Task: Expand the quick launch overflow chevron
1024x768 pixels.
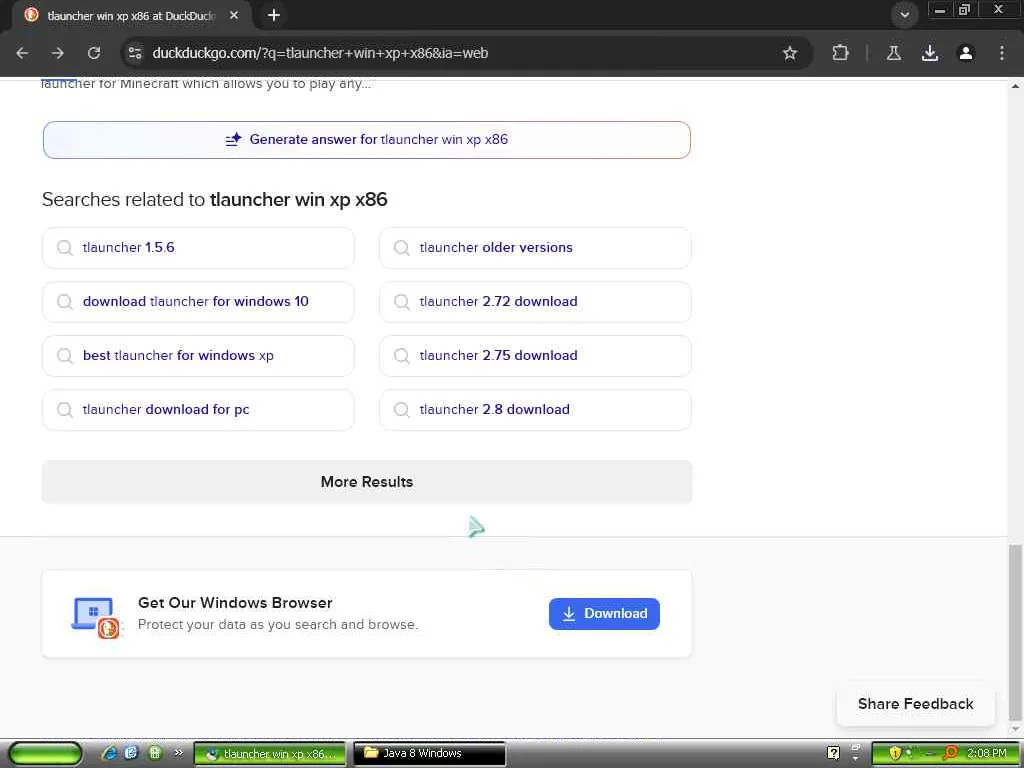Action: coord(178,753)
